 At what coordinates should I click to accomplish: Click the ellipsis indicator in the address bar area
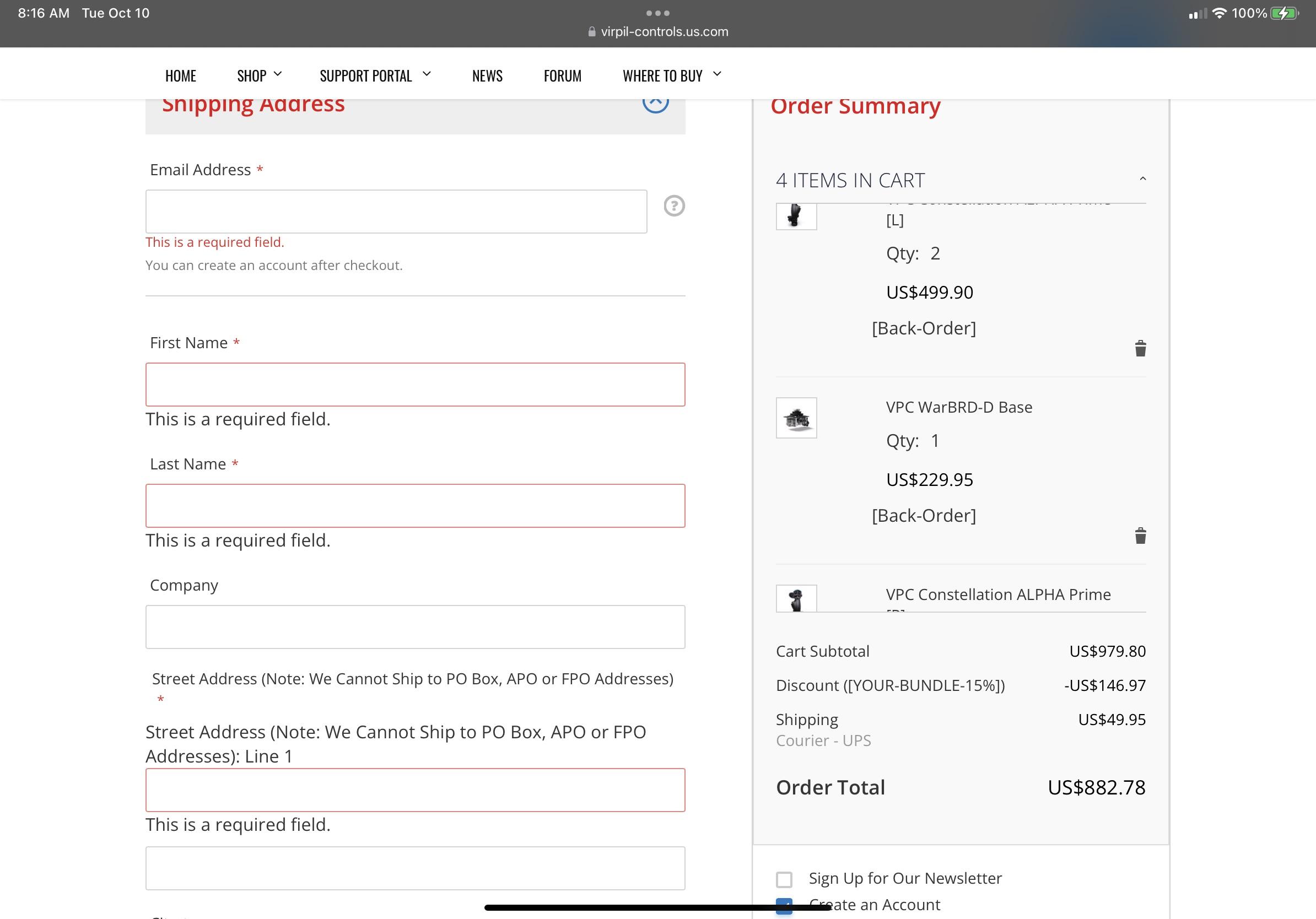658,12
